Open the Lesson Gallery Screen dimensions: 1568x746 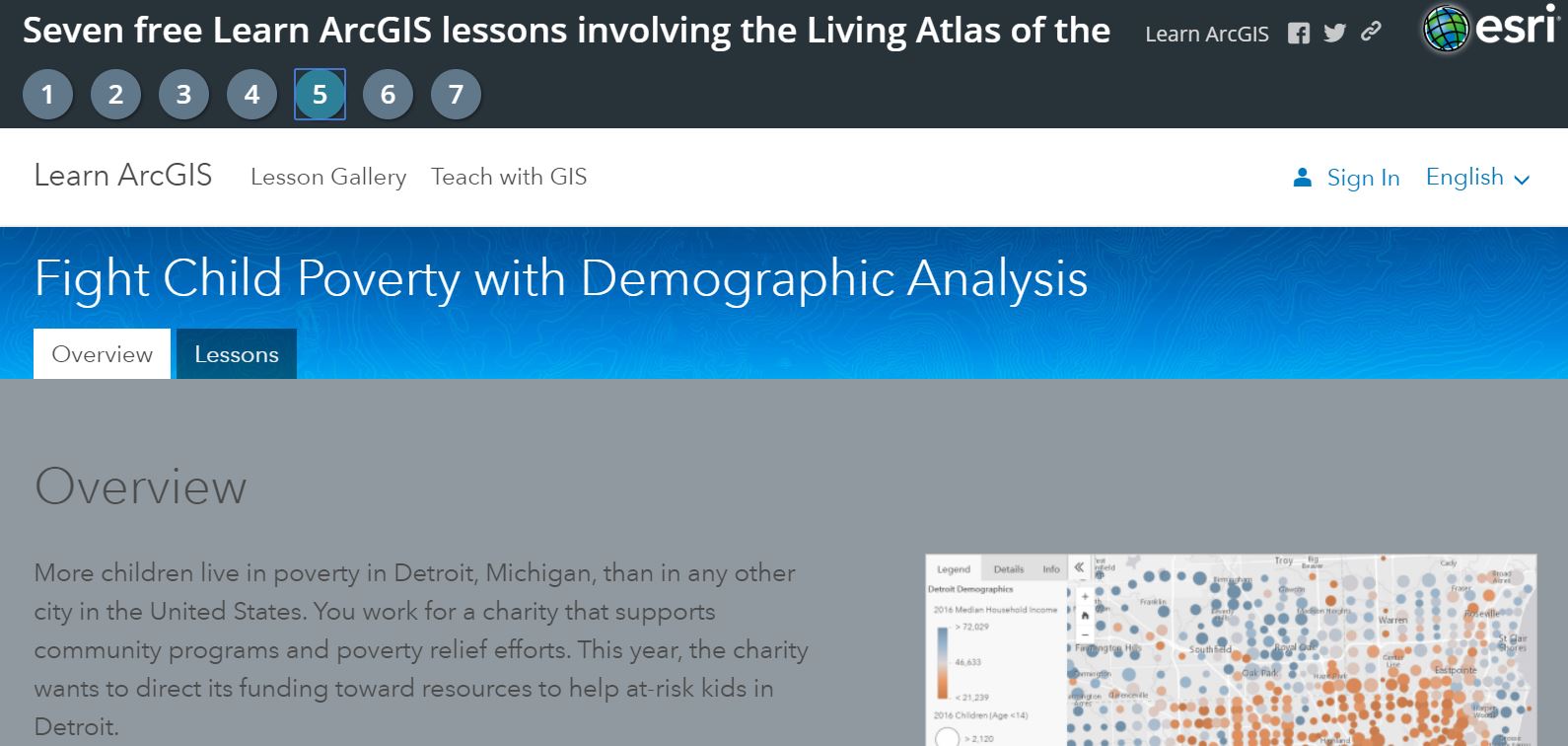(x=329, y=178)
